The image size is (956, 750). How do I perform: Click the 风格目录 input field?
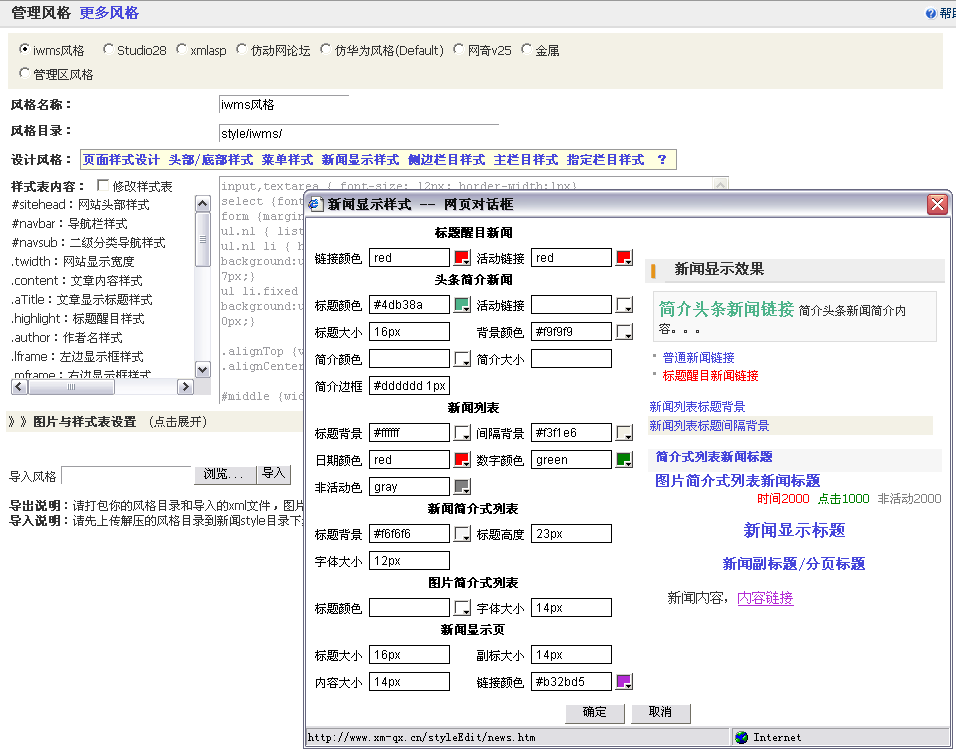coord(359,134)
